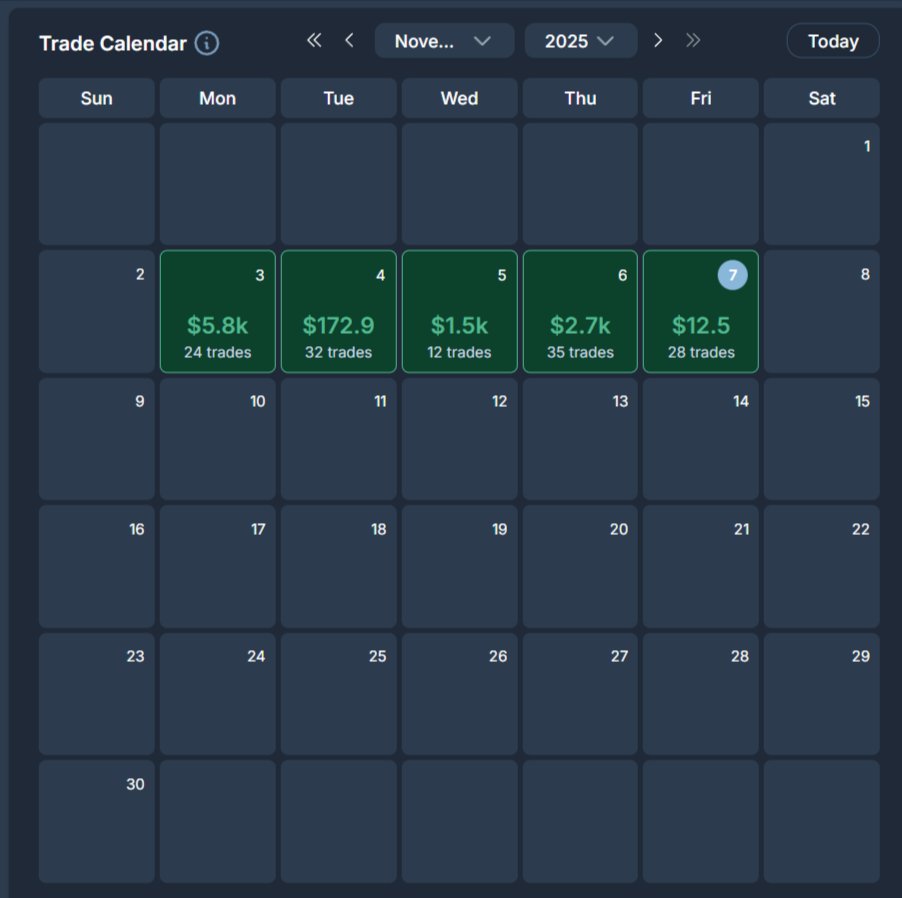Click the 24 trades label on November 3

[217, 352]
